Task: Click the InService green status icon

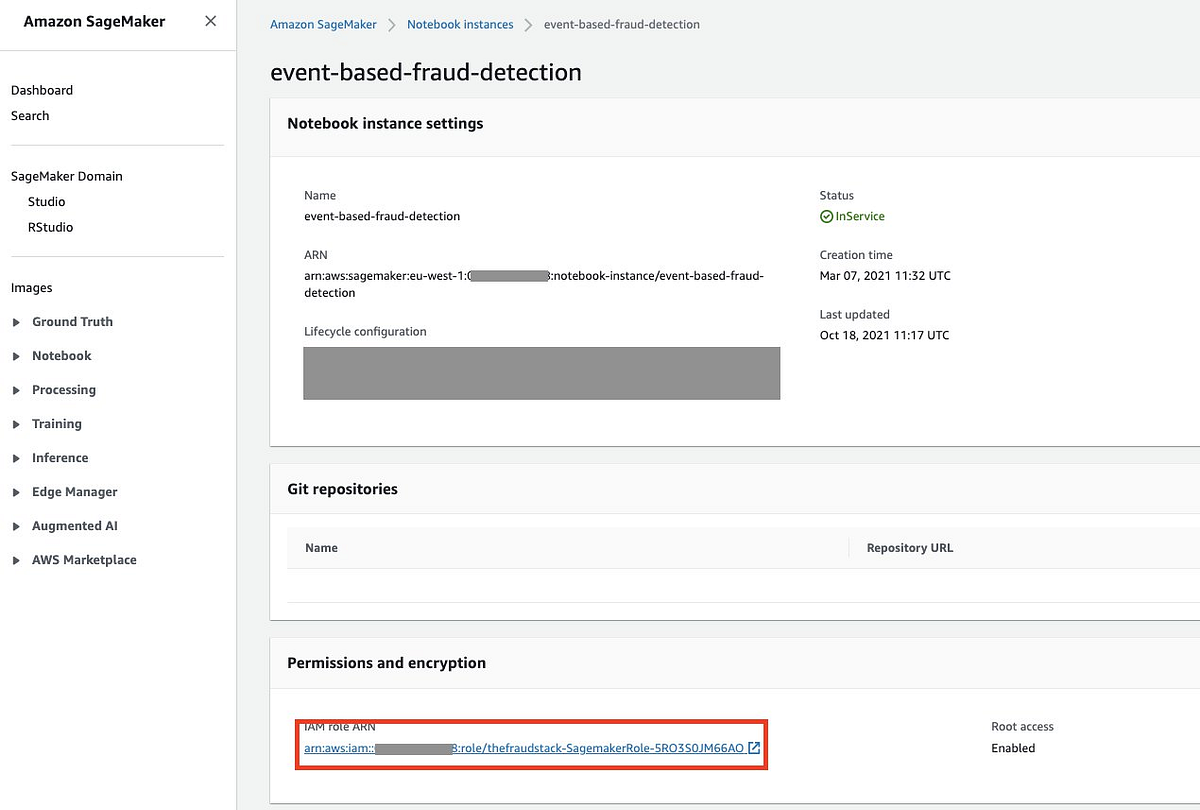Action: pos(826,216)
